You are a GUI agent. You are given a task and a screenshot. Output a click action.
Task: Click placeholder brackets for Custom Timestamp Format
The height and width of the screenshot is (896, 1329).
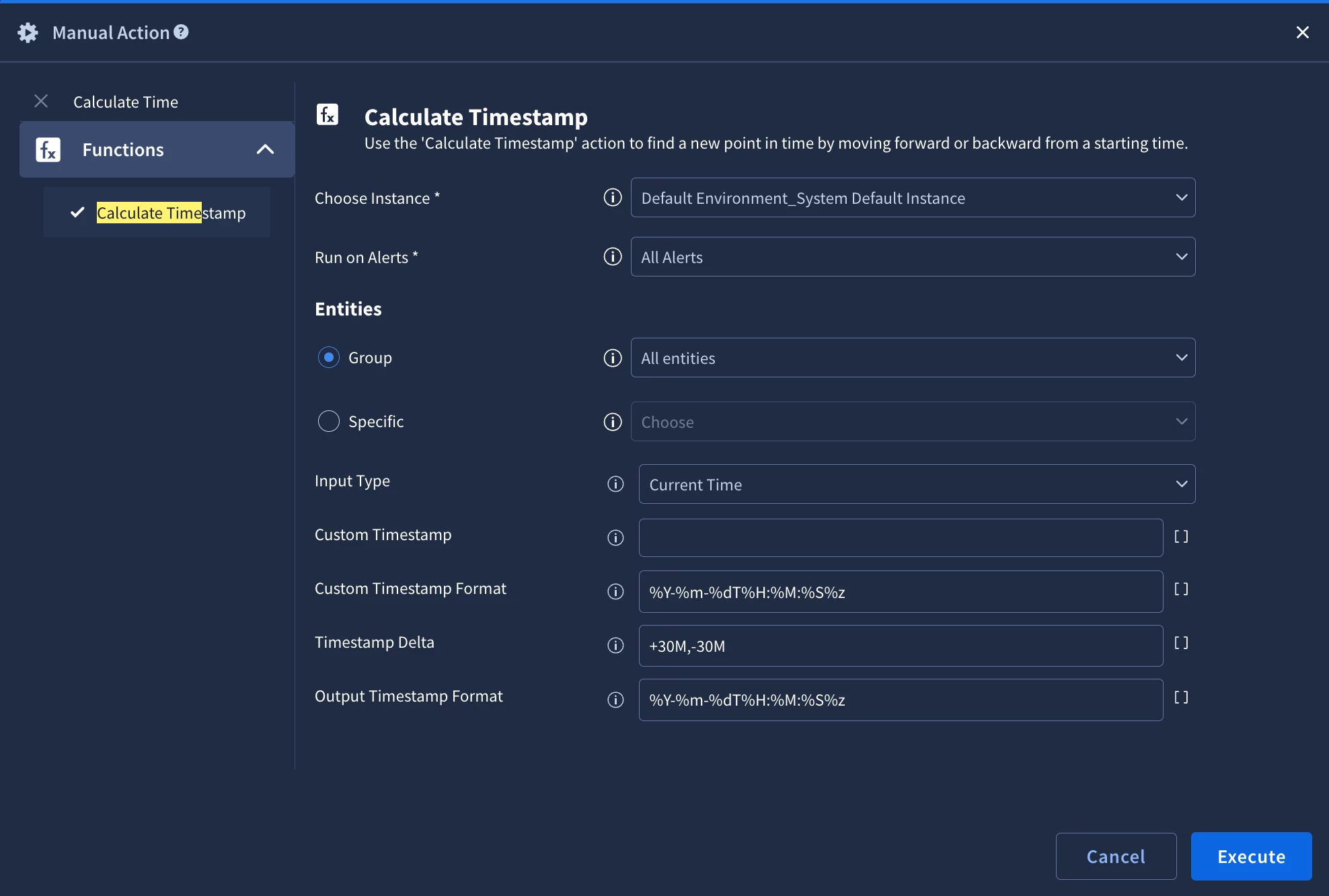coord(1181,589)
